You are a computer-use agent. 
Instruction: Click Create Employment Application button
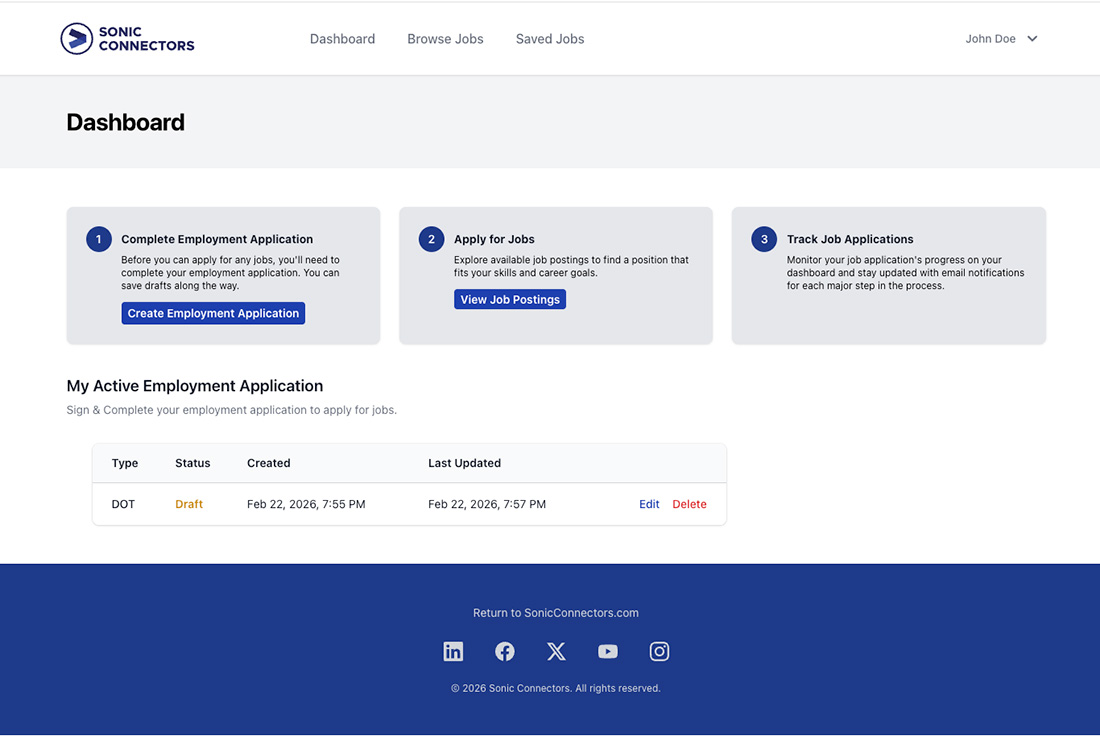click(x=213, y=314)
